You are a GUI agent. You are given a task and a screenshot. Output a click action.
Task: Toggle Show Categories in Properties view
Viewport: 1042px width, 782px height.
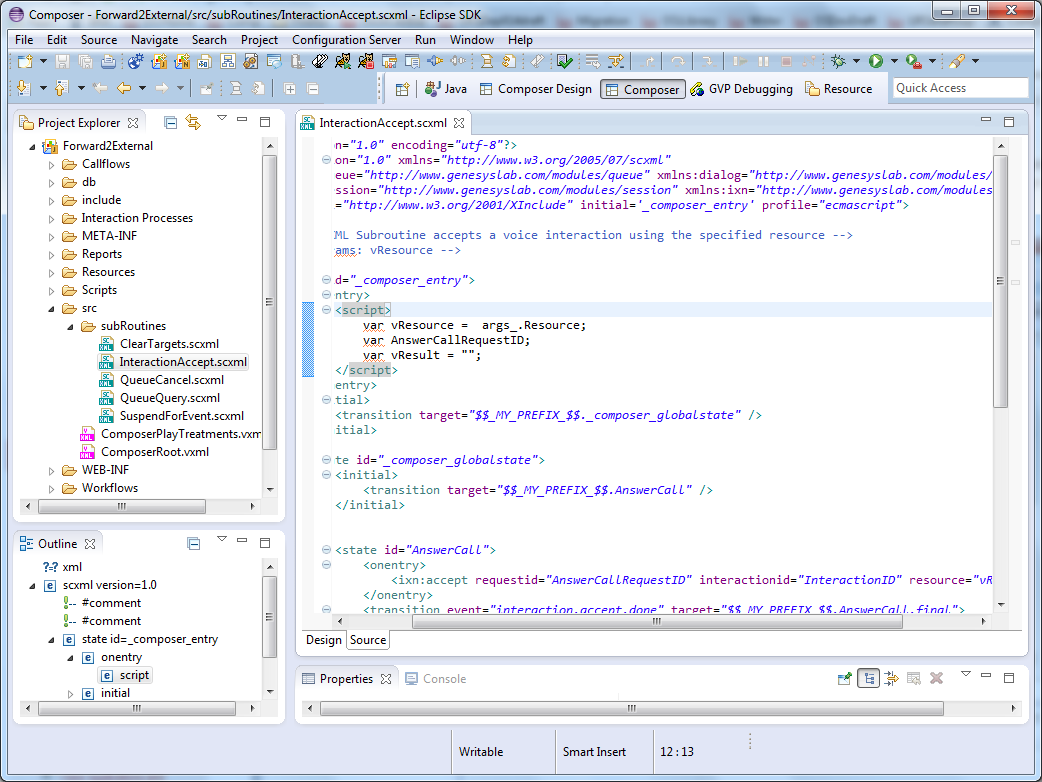(x=869, y=678)
